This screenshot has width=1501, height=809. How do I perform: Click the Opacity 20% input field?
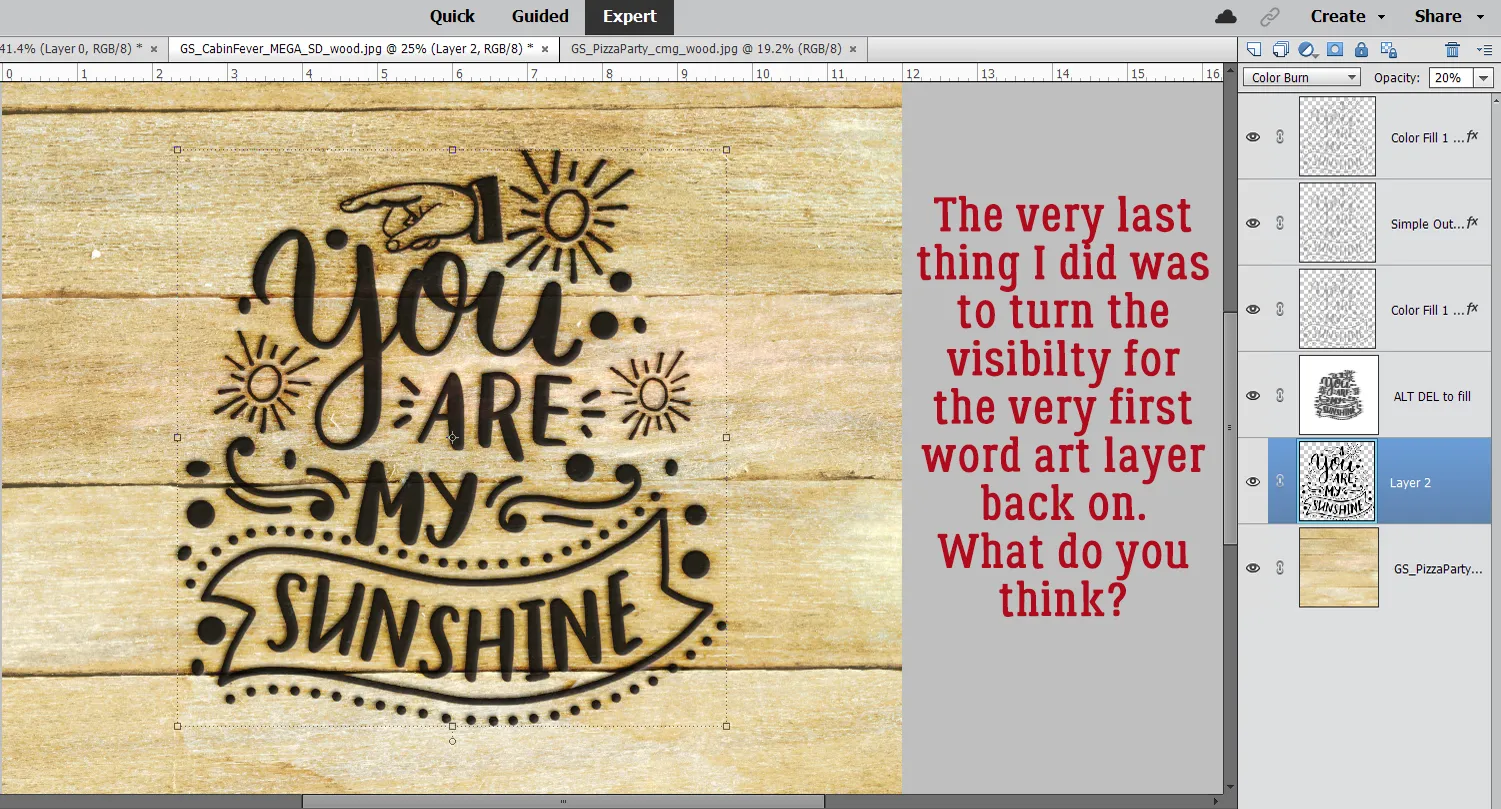1445,78
